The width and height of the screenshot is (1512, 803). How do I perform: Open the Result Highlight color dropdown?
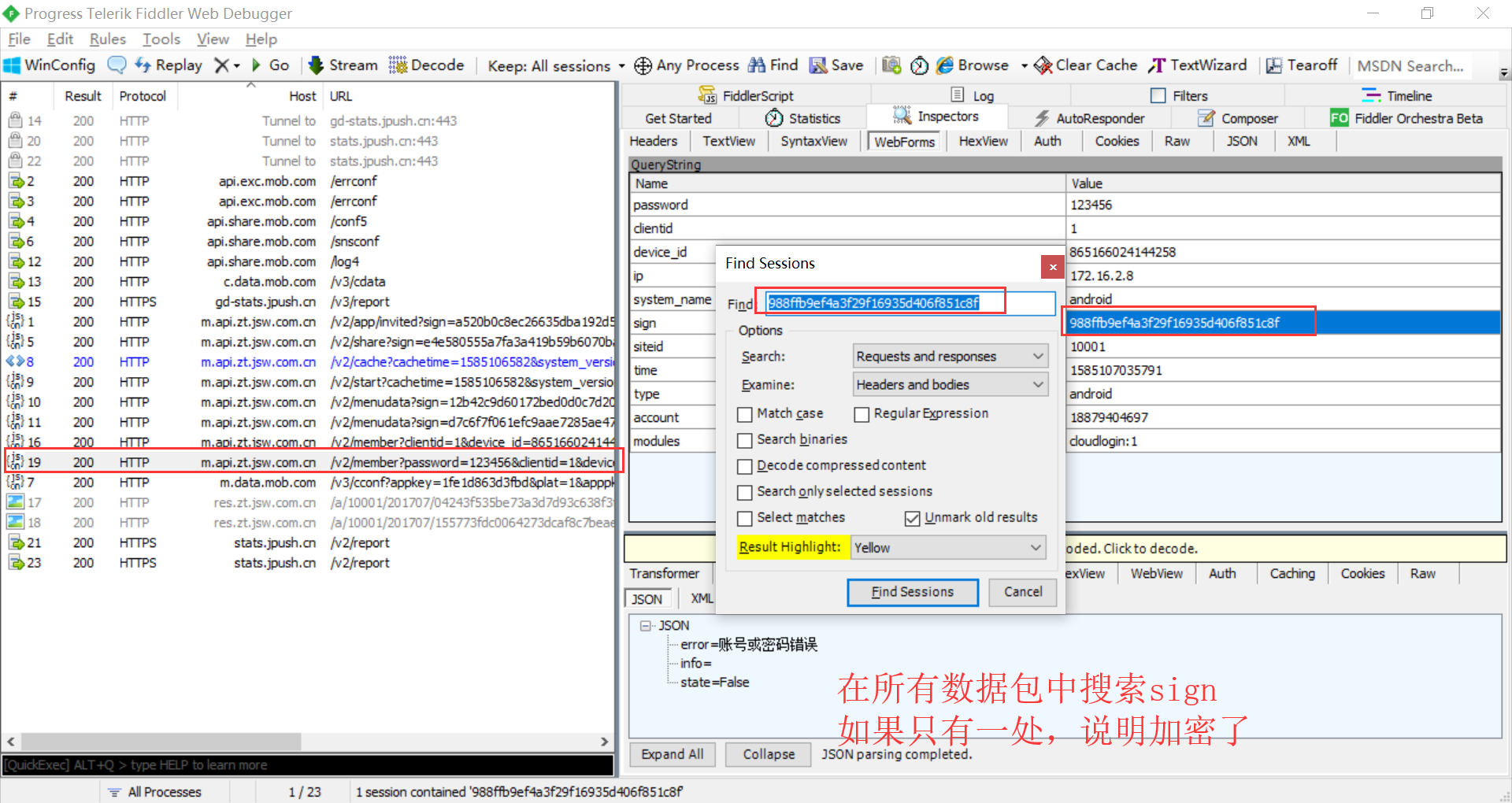click(948, 548)
